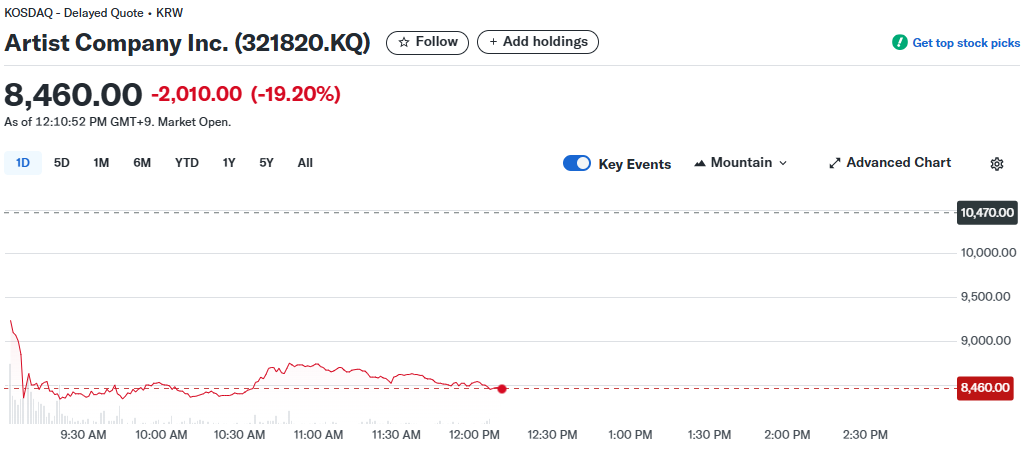Click the Advanced Chart expand icon

tap(835, 163)
